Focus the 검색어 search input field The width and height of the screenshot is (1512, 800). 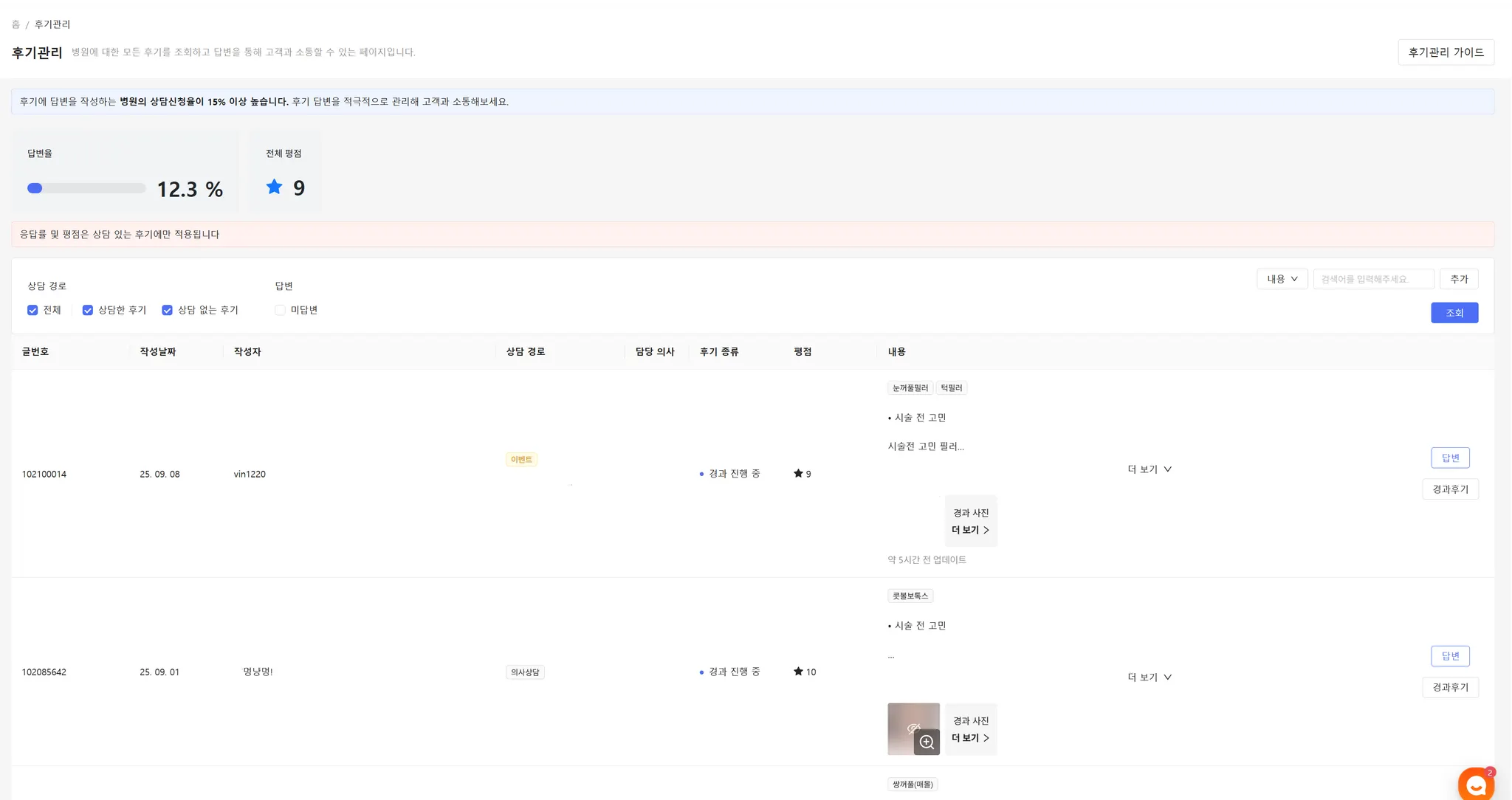pos(1372,279)
